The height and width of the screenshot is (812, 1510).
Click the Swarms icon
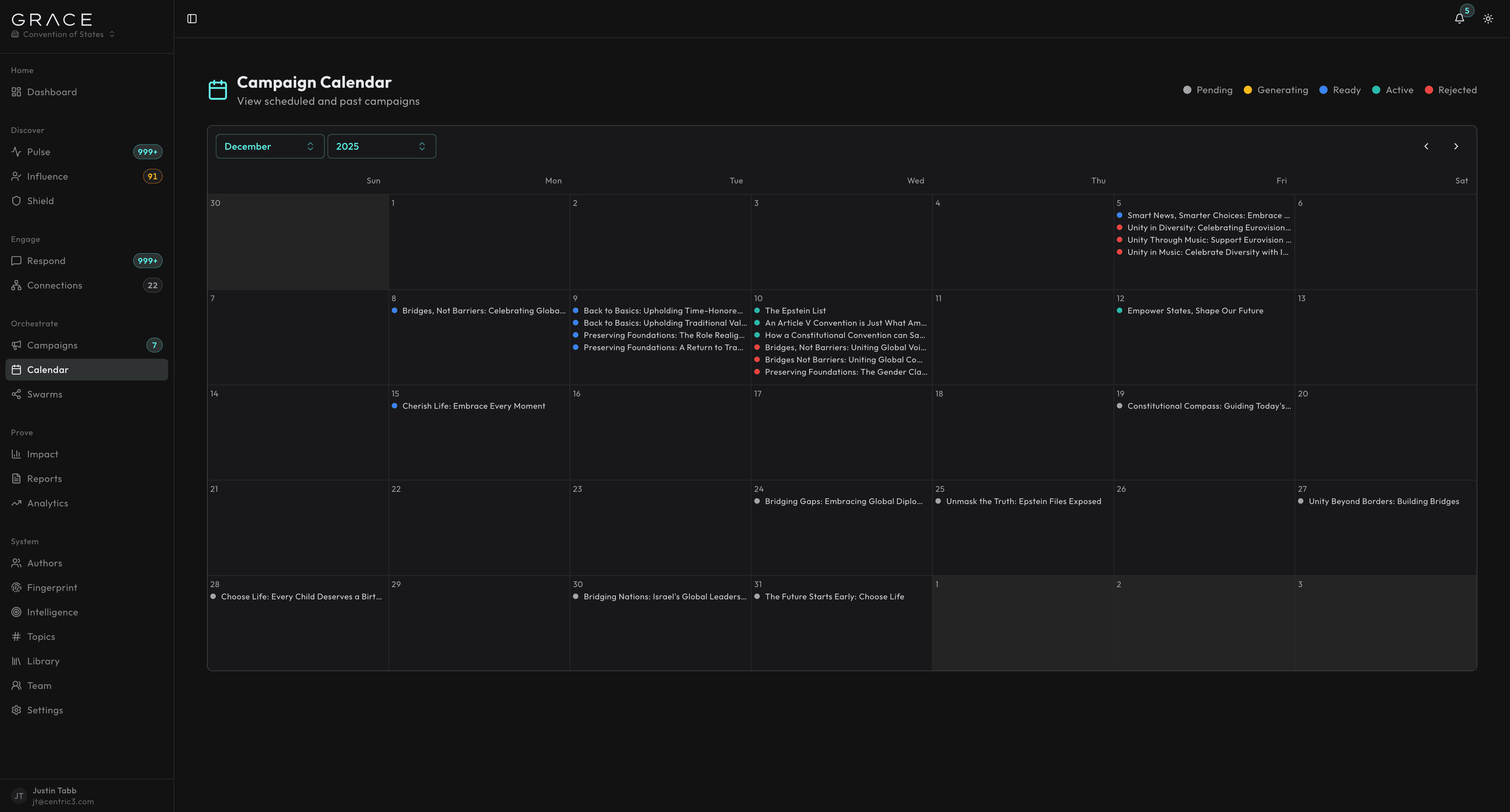17,394
